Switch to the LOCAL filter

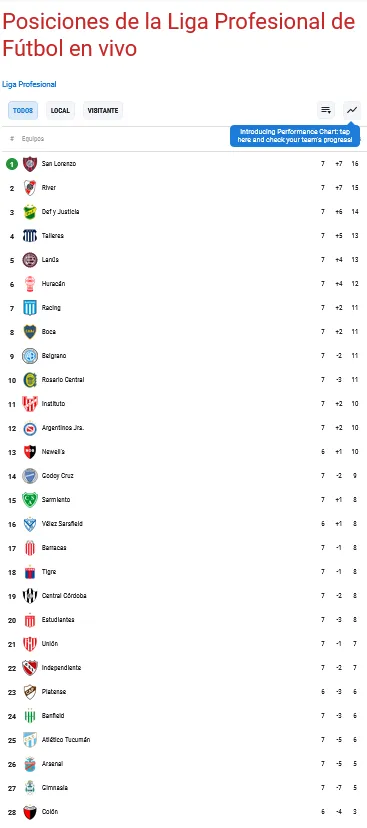click(60, 111)
